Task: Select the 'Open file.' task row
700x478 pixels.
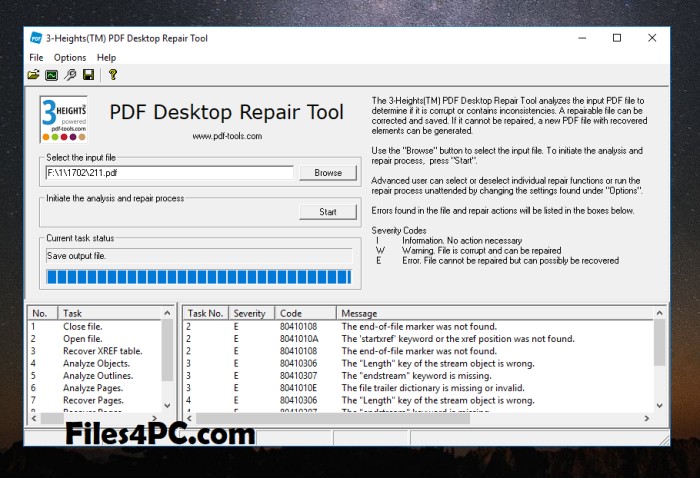Action: tap(95, 339)
